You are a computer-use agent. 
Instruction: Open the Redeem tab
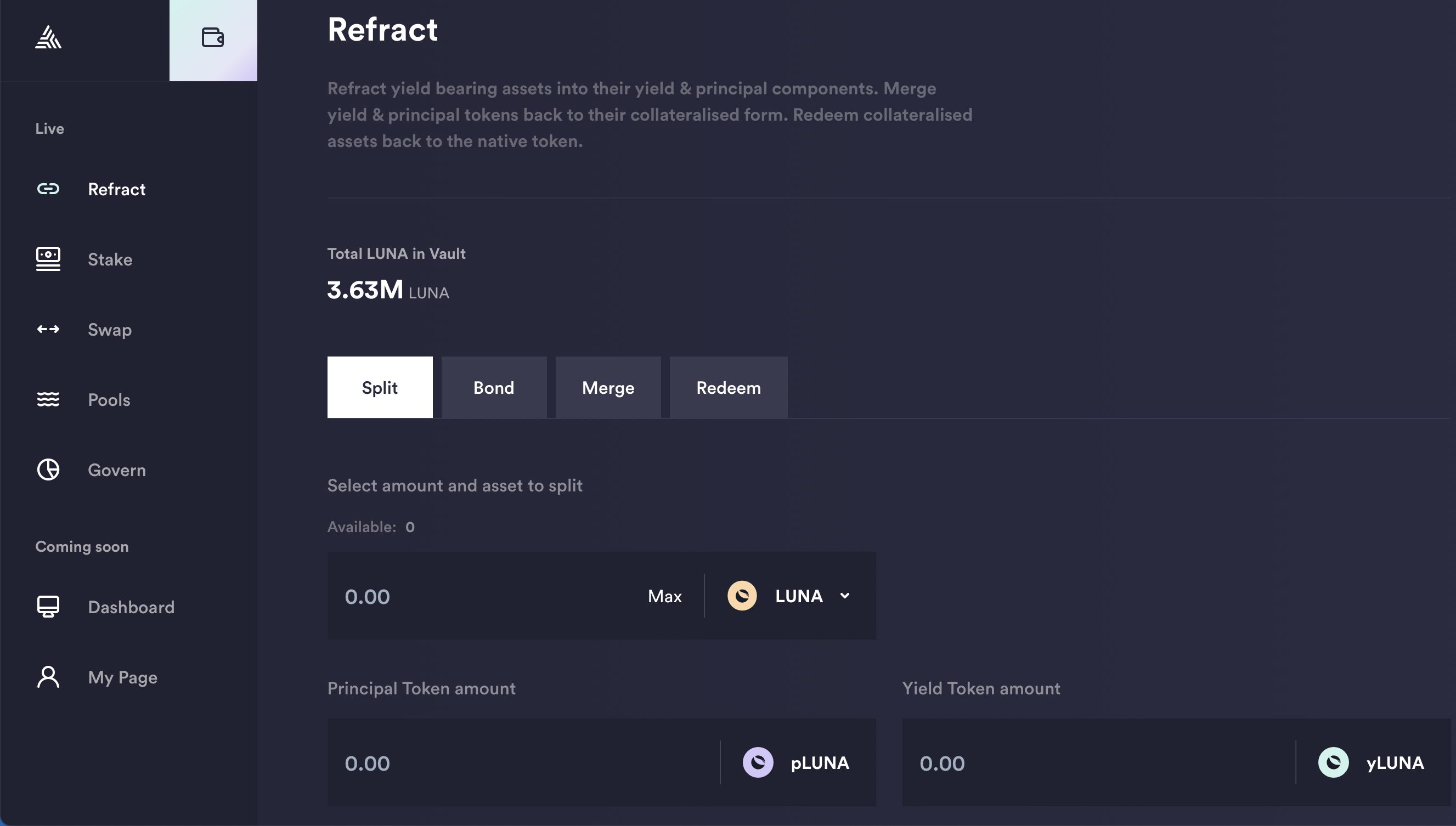pyautogui.click(x=728, y=387)
